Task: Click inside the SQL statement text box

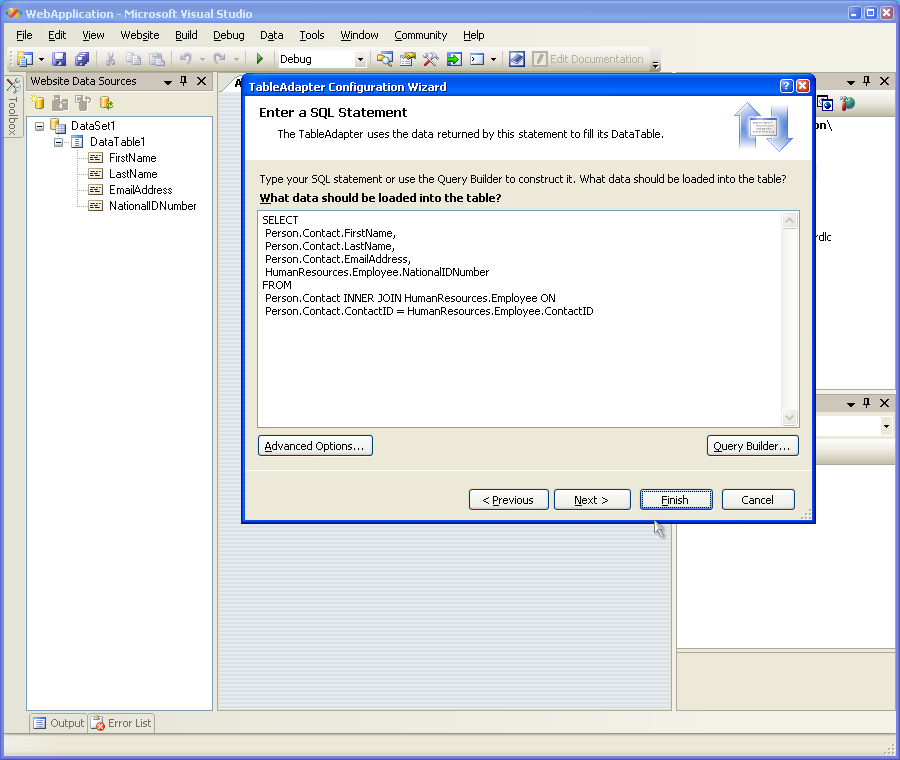Action: coord(520,370)
